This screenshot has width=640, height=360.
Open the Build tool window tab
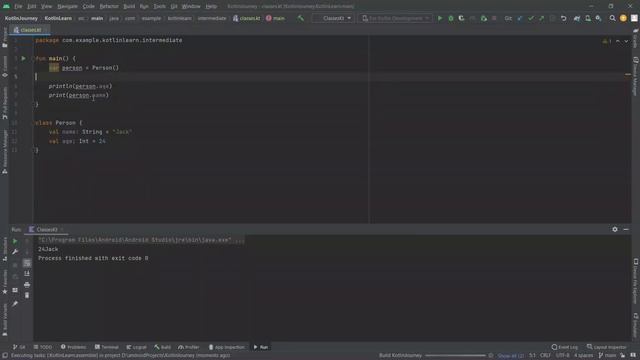click(162, 347)
